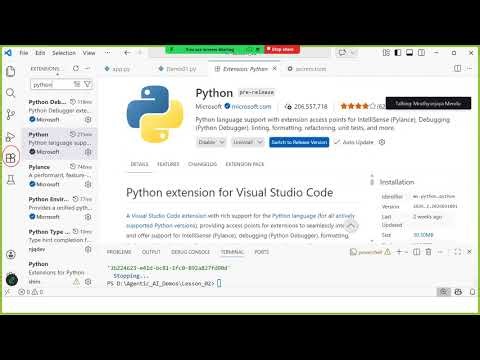The height and width of the screenshot is (360, 480).
Task: Click the Disable extension button
Action: 207,142
